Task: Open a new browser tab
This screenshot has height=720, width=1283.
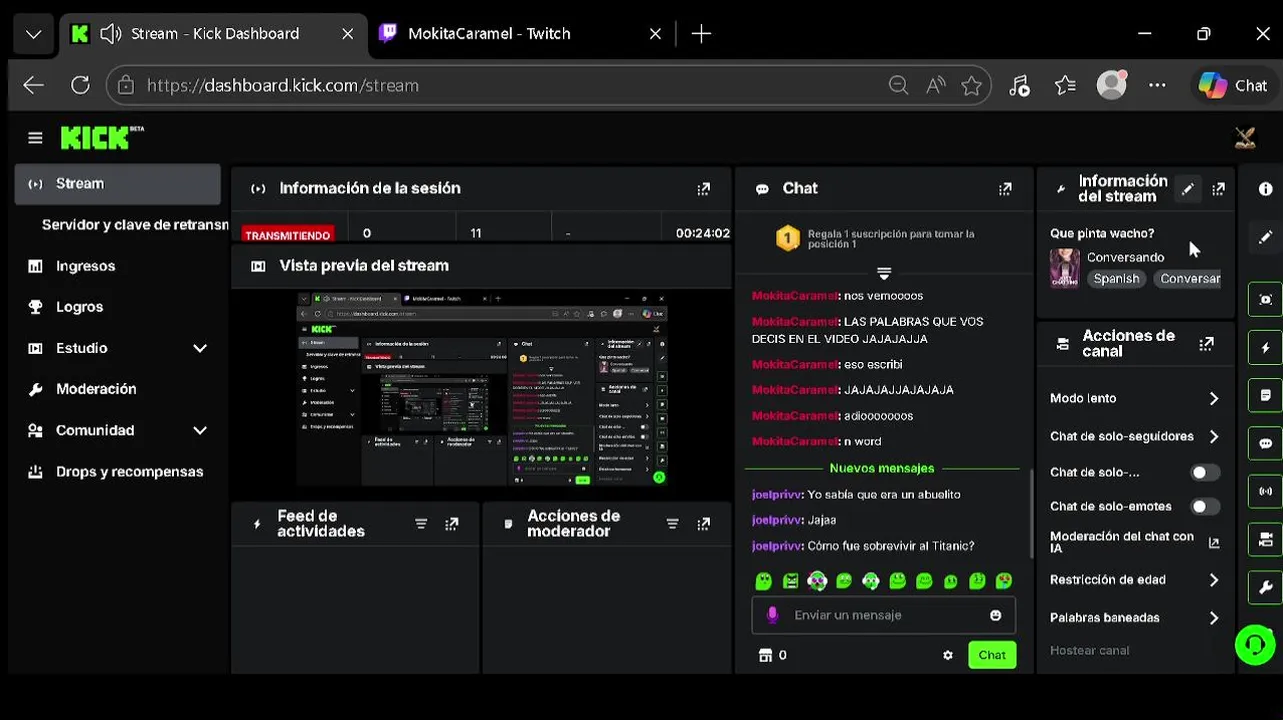Action: click(x=701, y=34)
